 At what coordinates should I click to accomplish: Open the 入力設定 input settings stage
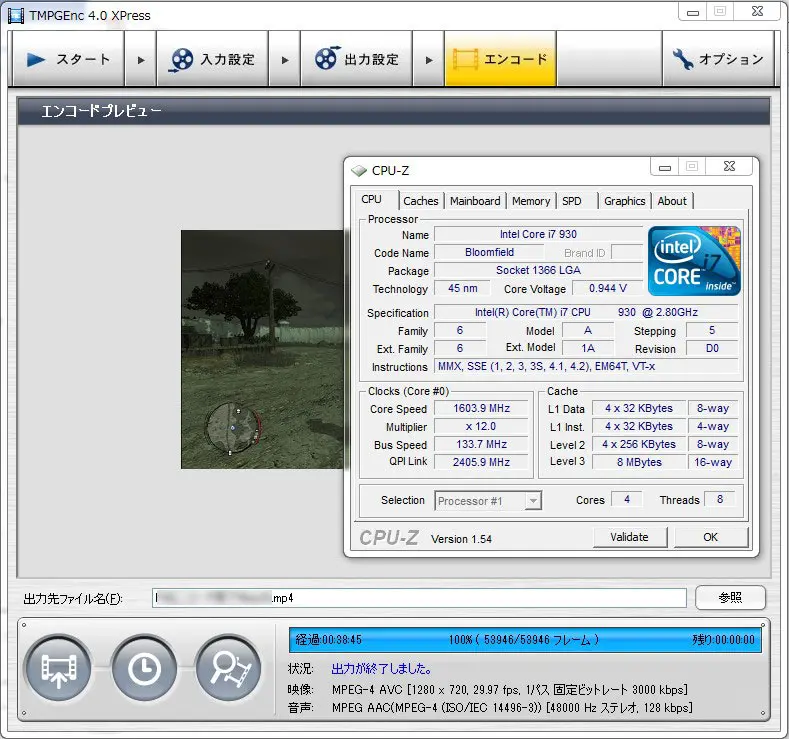[x=212, y=59]
